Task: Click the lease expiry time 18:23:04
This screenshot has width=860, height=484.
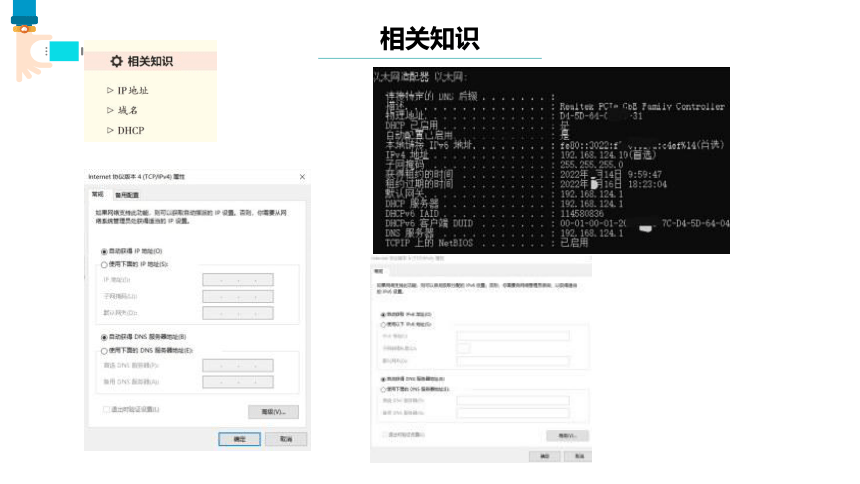Action: click(647, 184)
